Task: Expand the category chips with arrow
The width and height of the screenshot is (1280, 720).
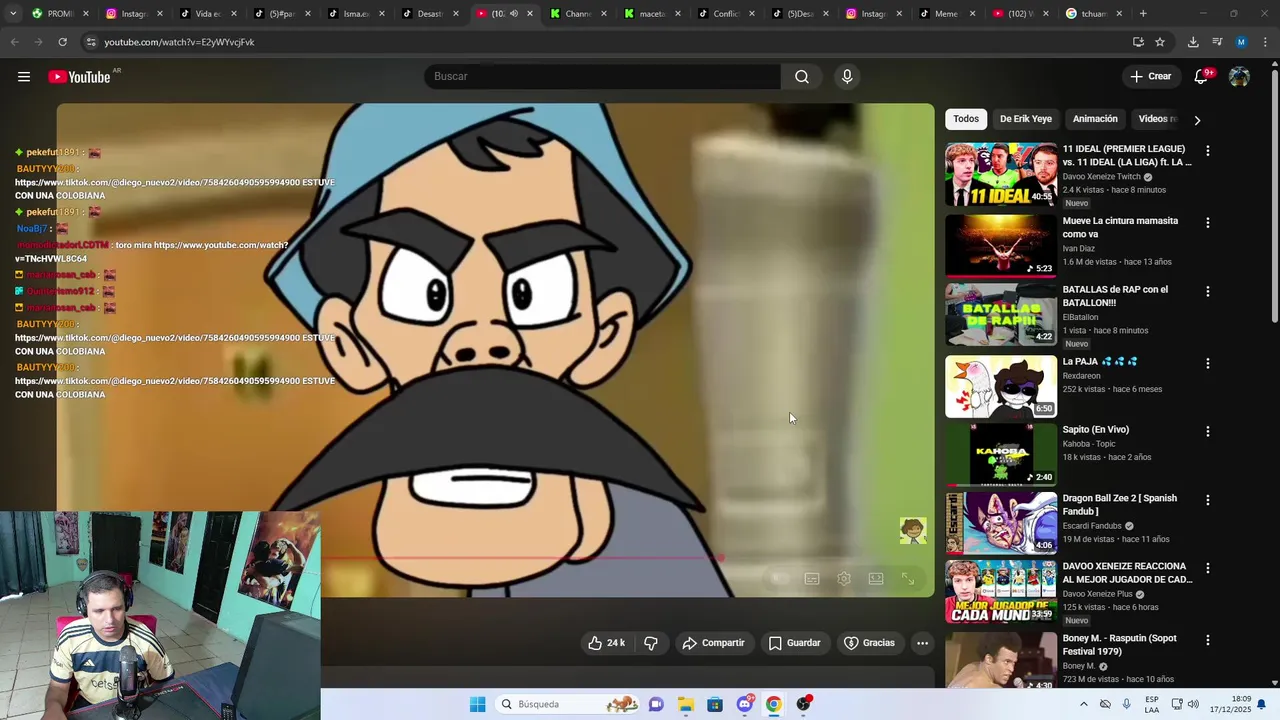Action: pyautogui.click(x=1197, y=120)
